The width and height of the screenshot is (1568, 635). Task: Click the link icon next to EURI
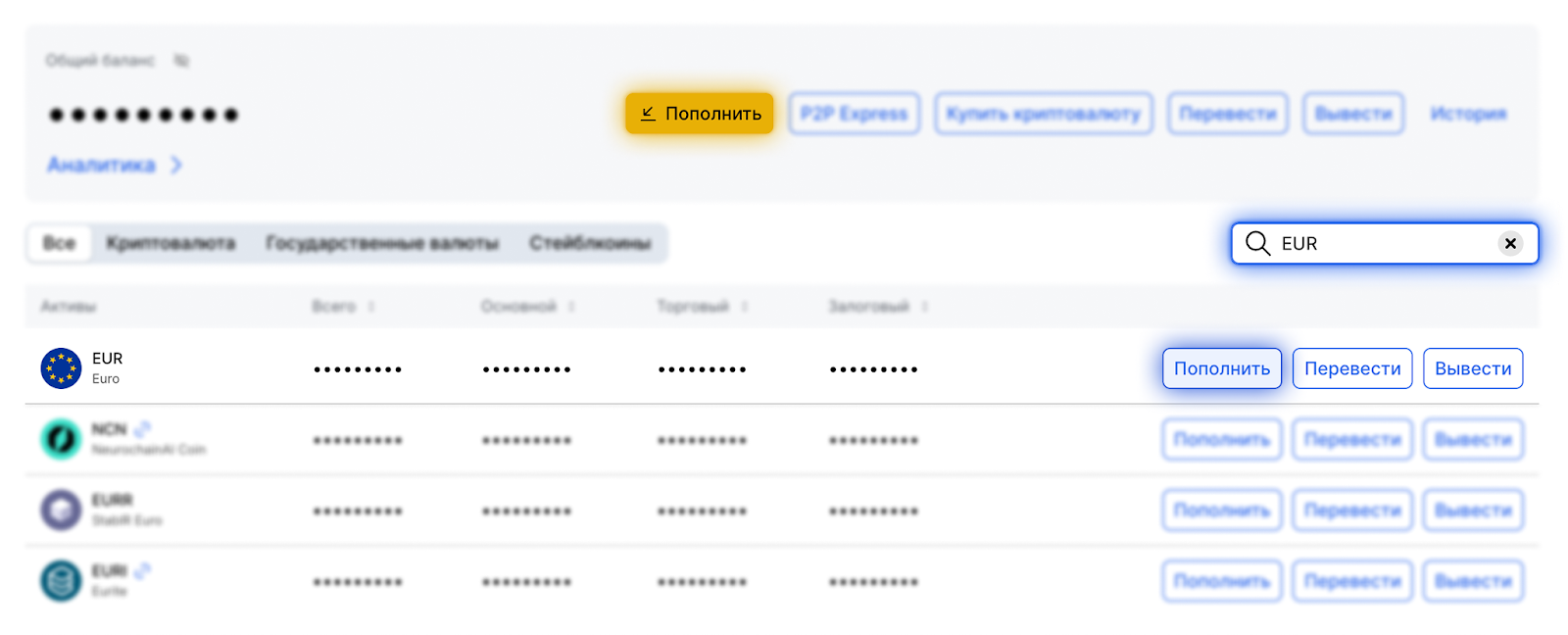143,570
